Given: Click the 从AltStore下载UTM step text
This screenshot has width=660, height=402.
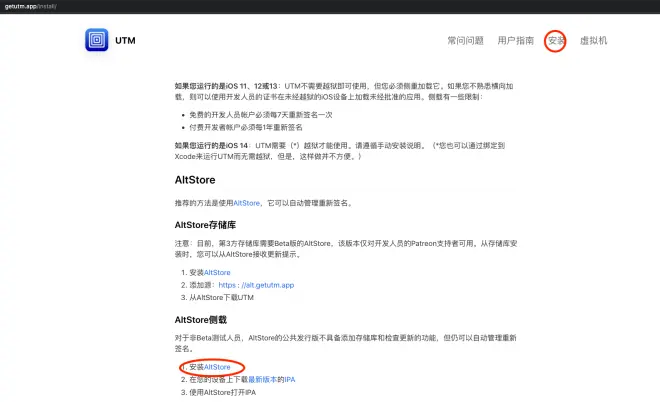Looking at the screenshot, I should point(221,297).
